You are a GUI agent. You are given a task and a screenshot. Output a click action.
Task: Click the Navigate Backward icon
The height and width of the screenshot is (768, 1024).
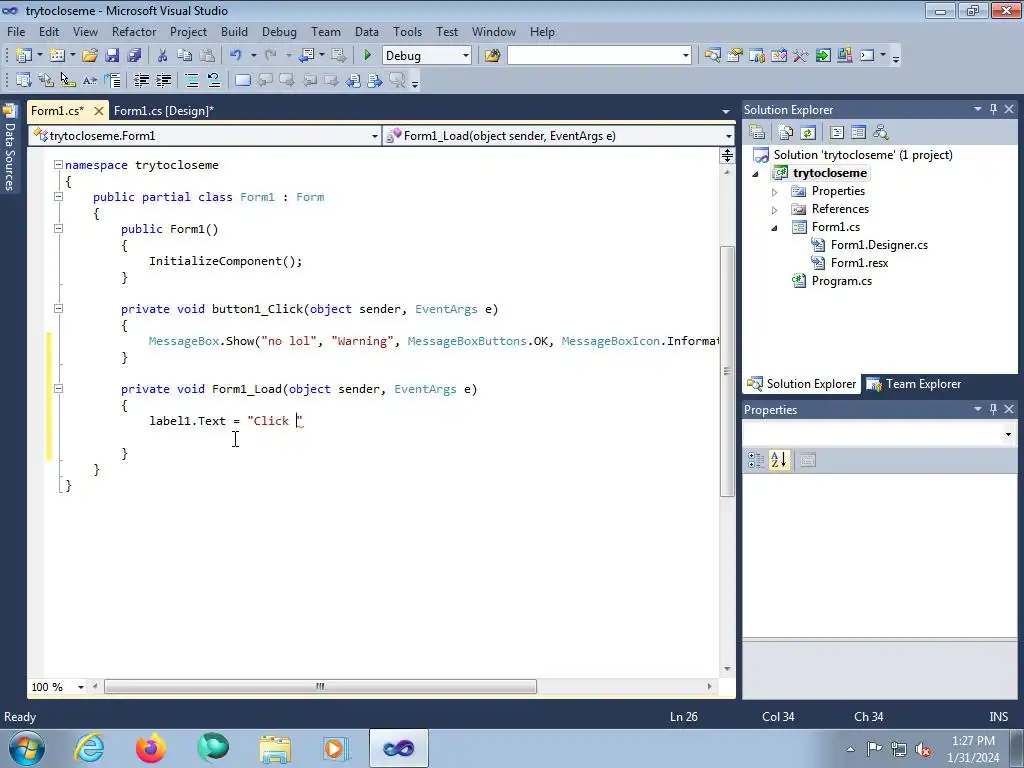click(x=307, y=56)
